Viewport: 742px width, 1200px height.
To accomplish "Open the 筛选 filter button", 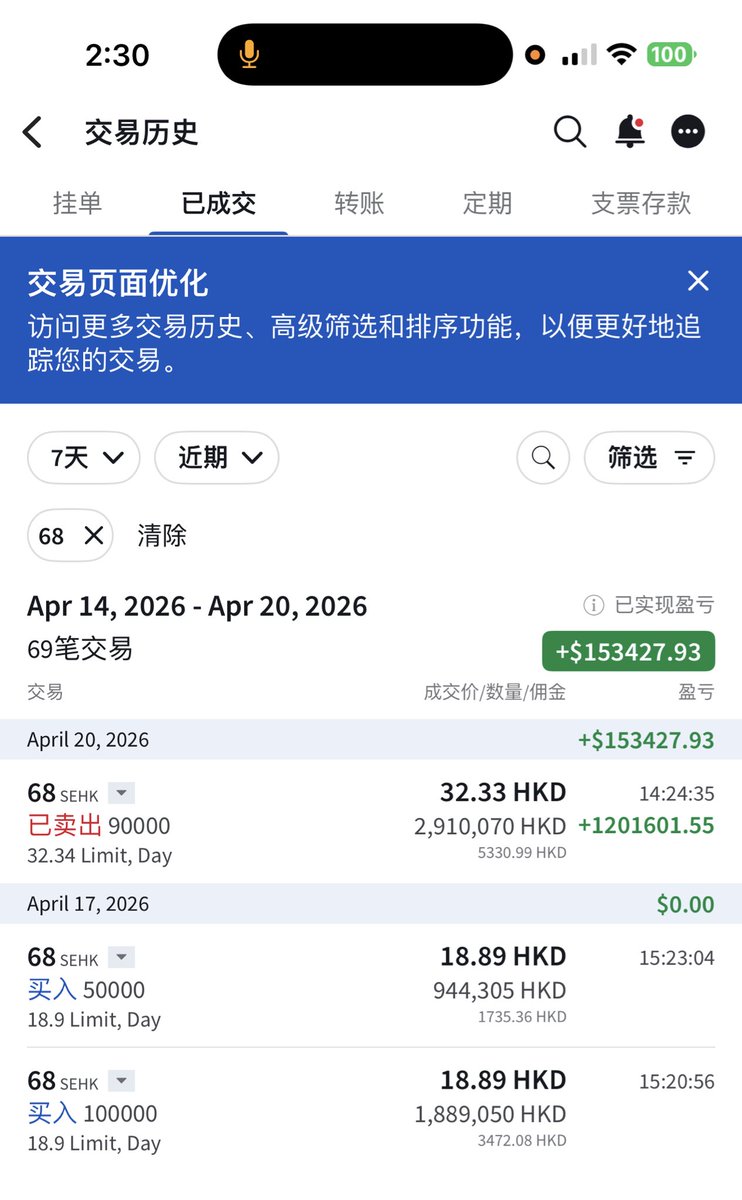I will [649, 458].
